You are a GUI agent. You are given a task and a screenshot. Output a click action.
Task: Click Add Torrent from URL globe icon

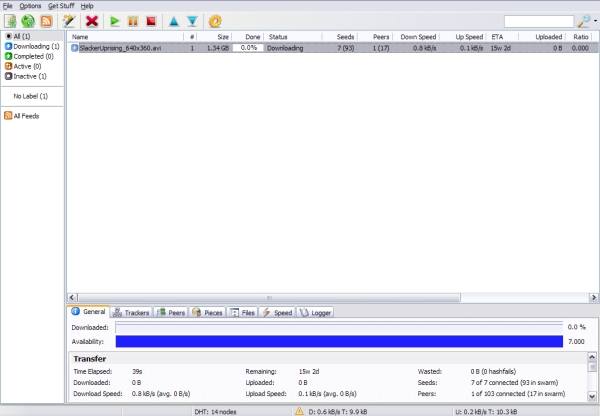point(28,21)
